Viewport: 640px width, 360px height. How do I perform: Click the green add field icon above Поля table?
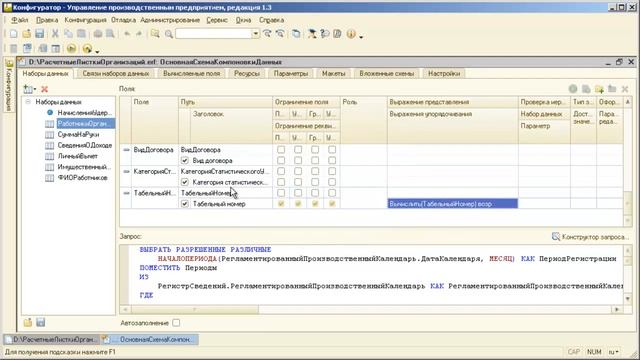tap(573, 89)
